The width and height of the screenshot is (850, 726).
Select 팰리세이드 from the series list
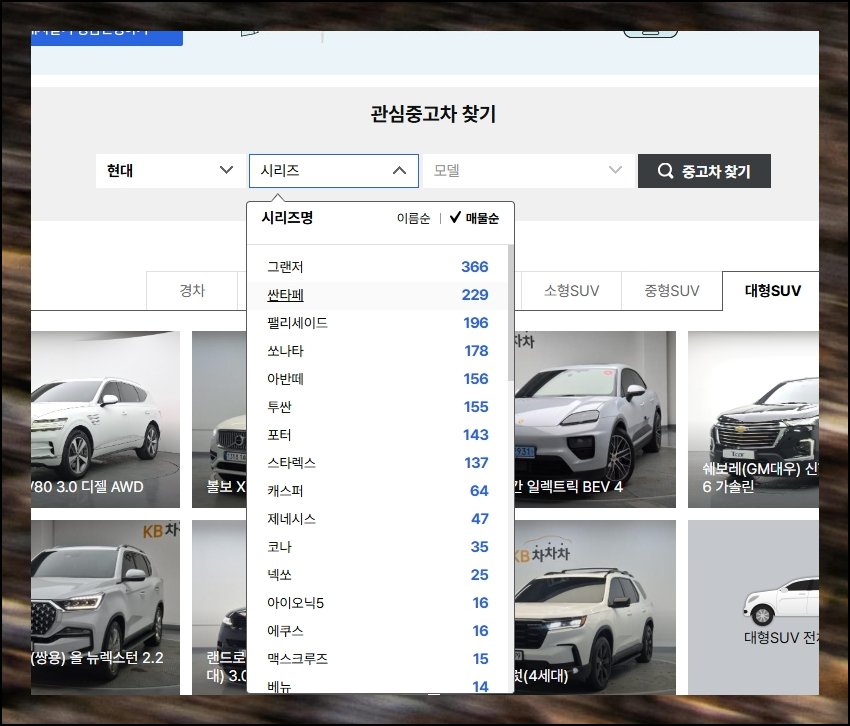(x=377, y=323)
